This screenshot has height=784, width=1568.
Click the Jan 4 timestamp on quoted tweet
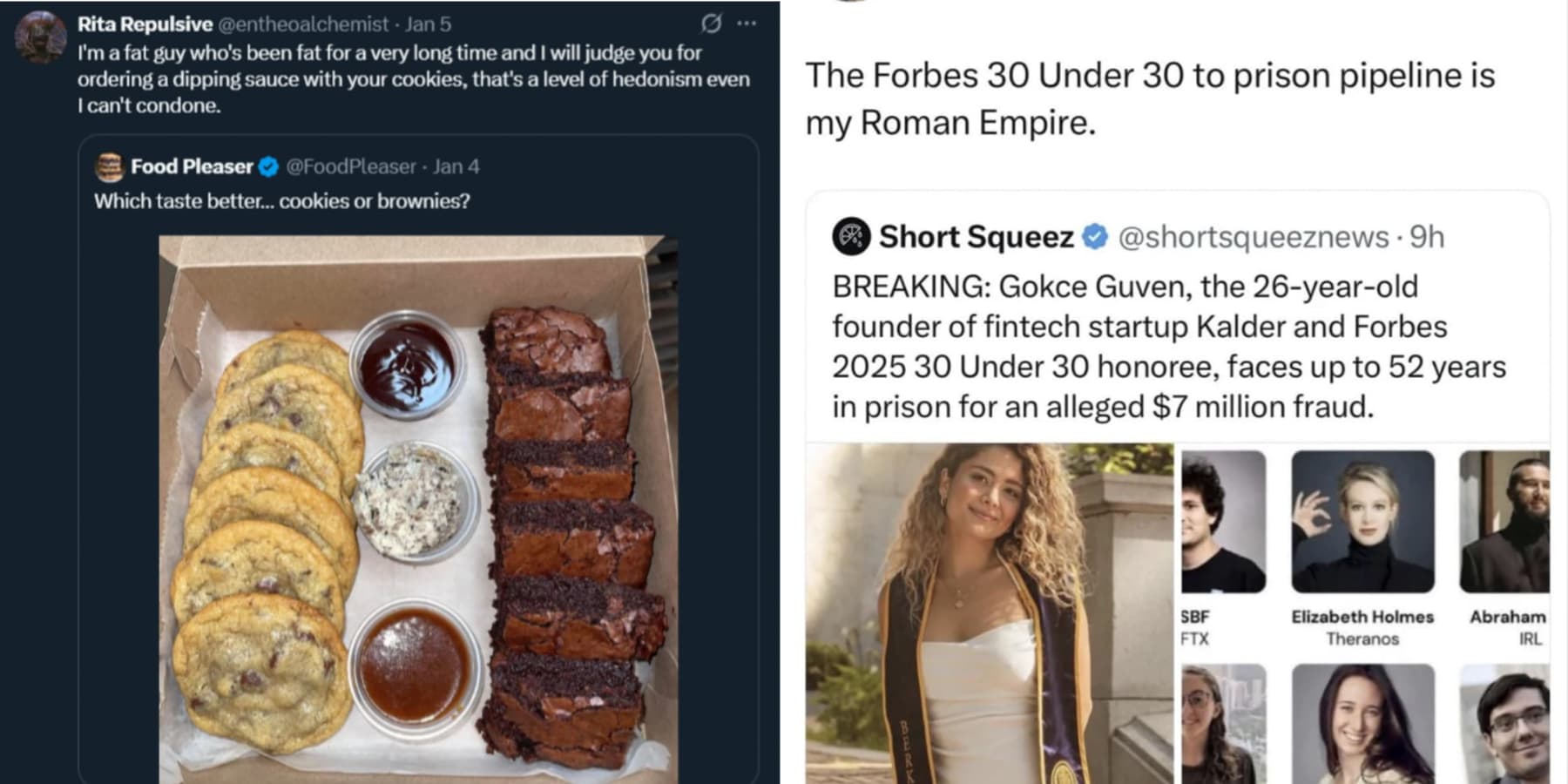click(x=456, y=166)
